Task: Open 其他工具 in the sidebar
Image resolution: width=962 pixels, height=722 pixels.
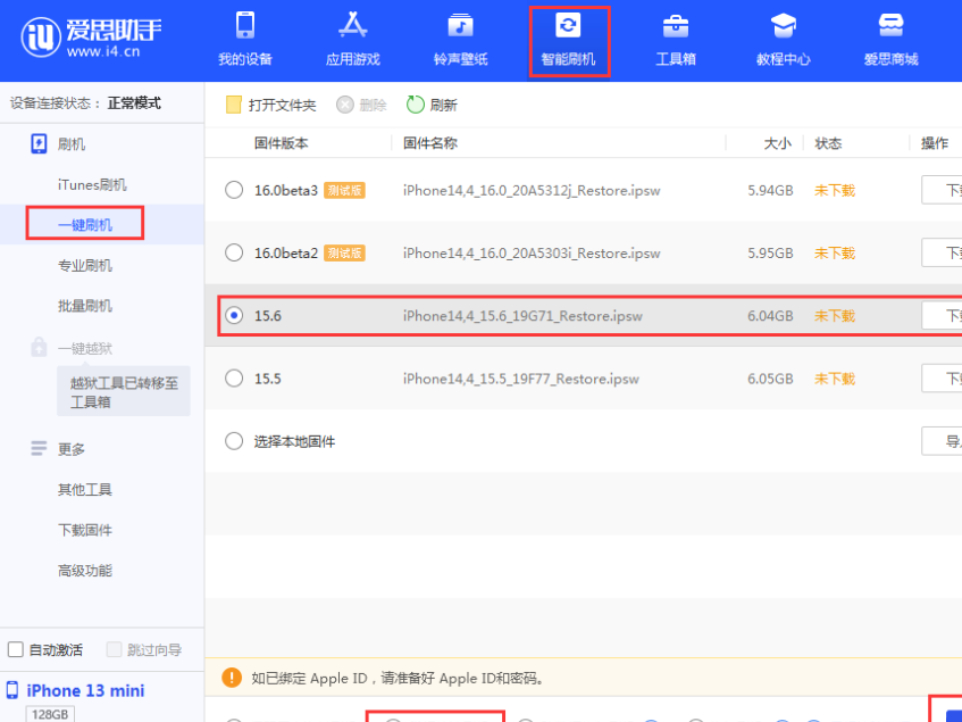Action: click(x=85, y=490)
